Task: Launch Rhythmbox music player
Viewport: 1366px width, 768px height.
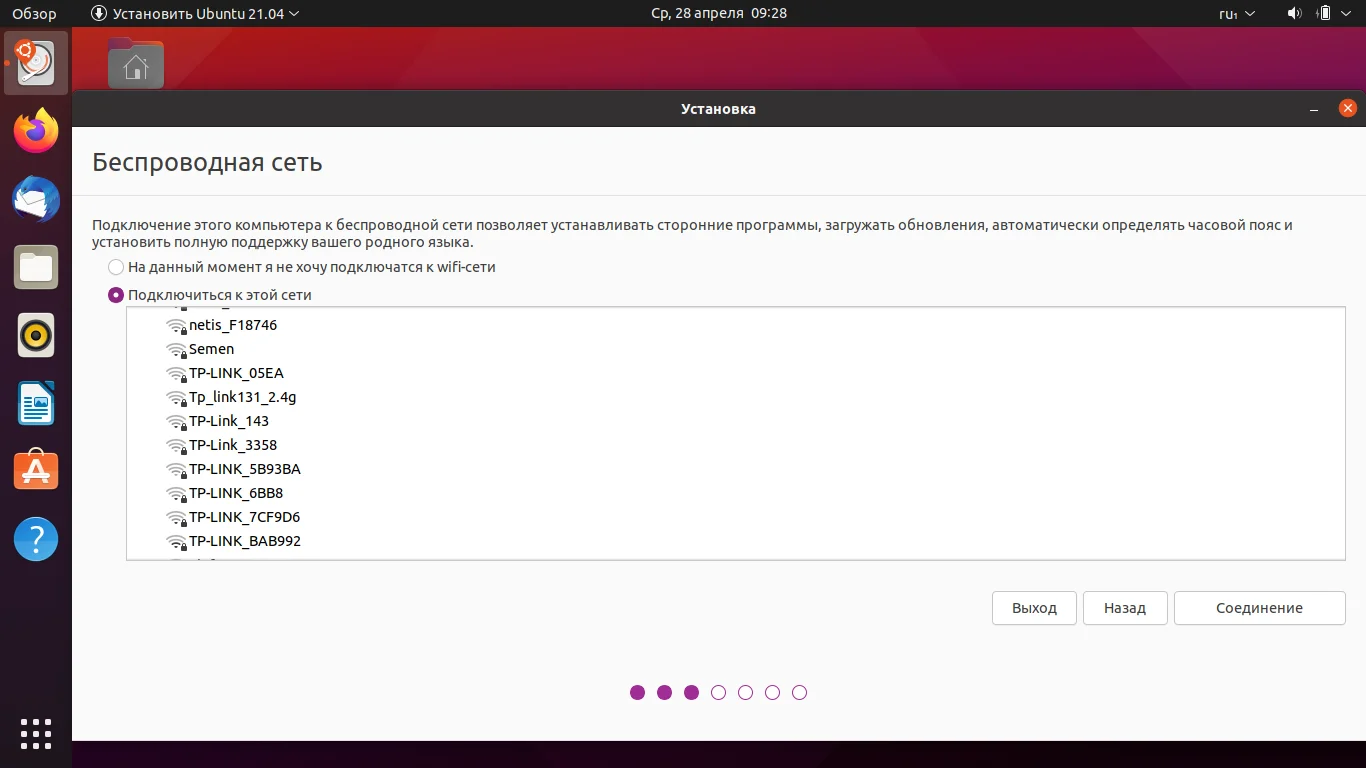Action: (35, 336)
